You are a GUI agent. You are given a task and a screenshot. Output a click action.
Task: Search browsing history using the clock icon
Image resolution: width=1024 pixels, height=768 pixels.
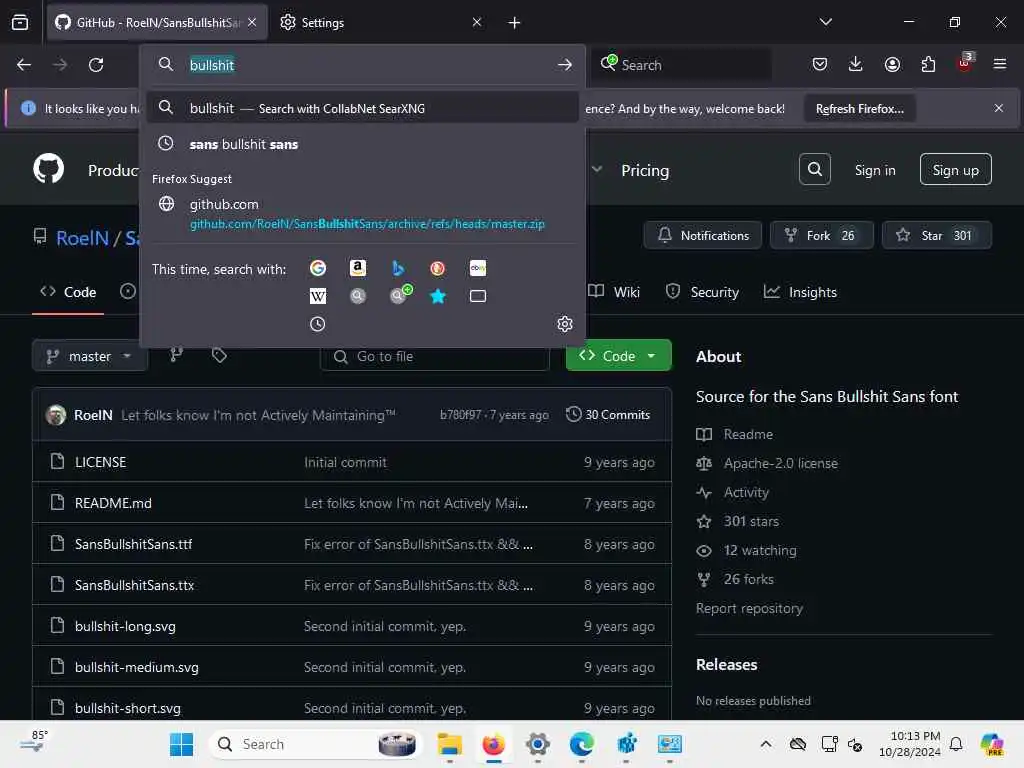click(318, 325)
